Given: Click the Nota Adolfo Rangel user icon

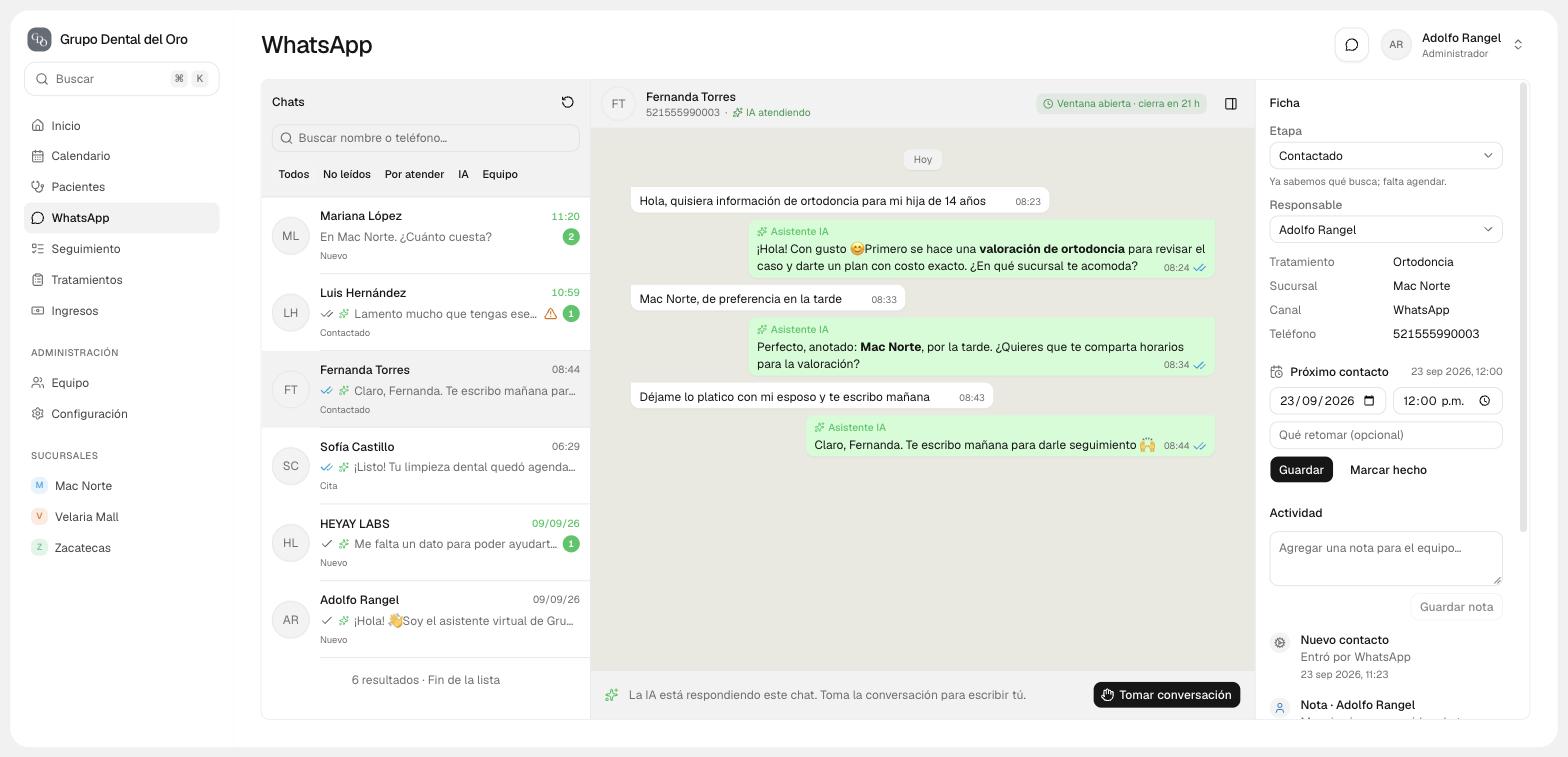Looking at the screenshot, I should (x=1279, y=708).
